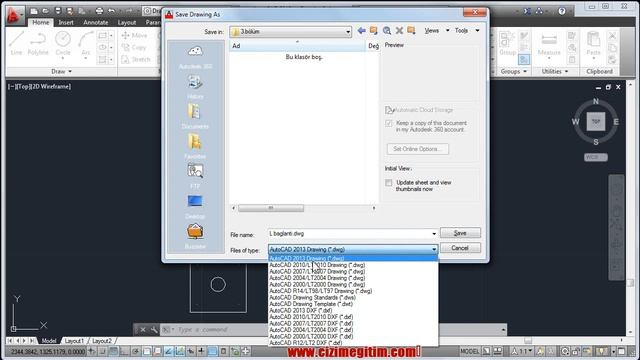Toggle Keep a copy in Autodesk 360 checkbox
Image resolution: width=640 pixels, height=360 pixels.
pyautogui.click(x=389, y=123)
